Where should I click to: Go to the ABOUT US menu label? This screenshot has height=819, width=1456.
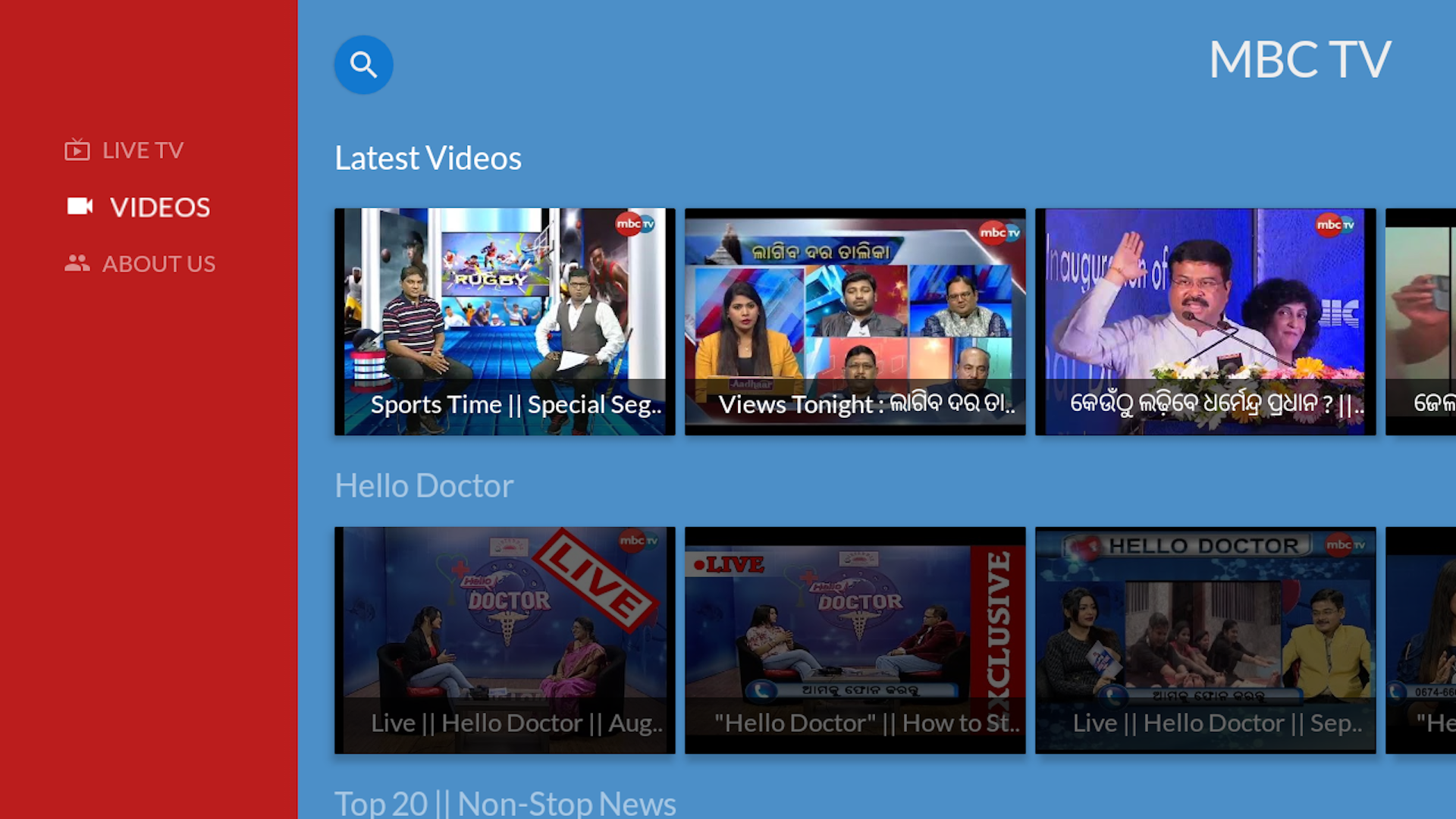[158, 264]
